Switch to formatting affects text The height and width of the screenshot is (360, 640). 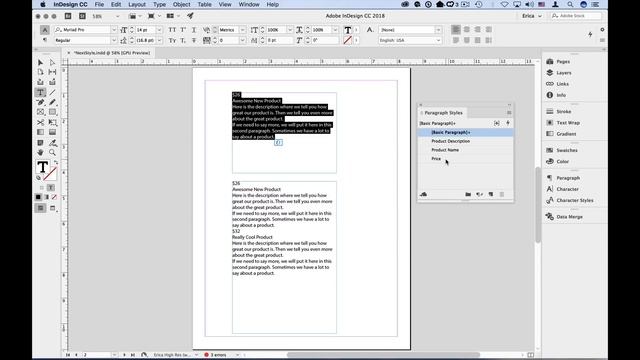51,188
